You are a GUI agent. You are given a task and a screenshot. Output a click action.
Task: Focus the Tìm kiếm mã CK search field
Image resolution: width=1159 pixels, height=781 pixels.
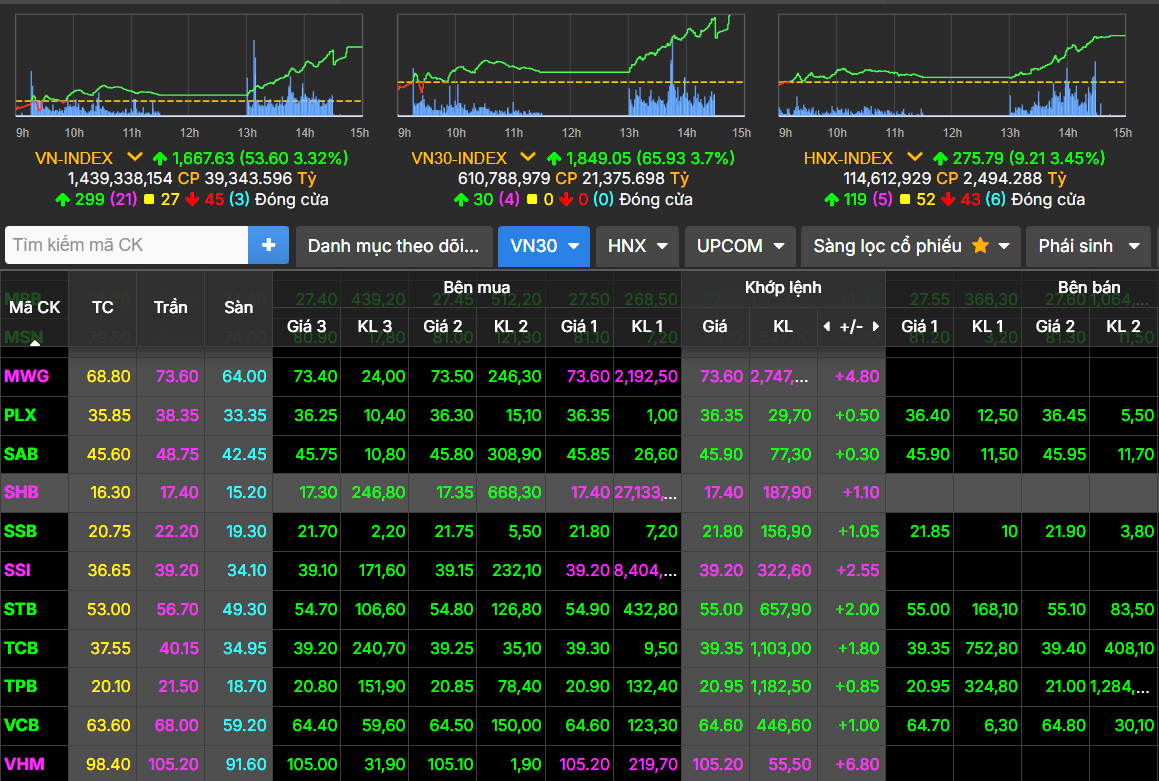tap(126, 245)
